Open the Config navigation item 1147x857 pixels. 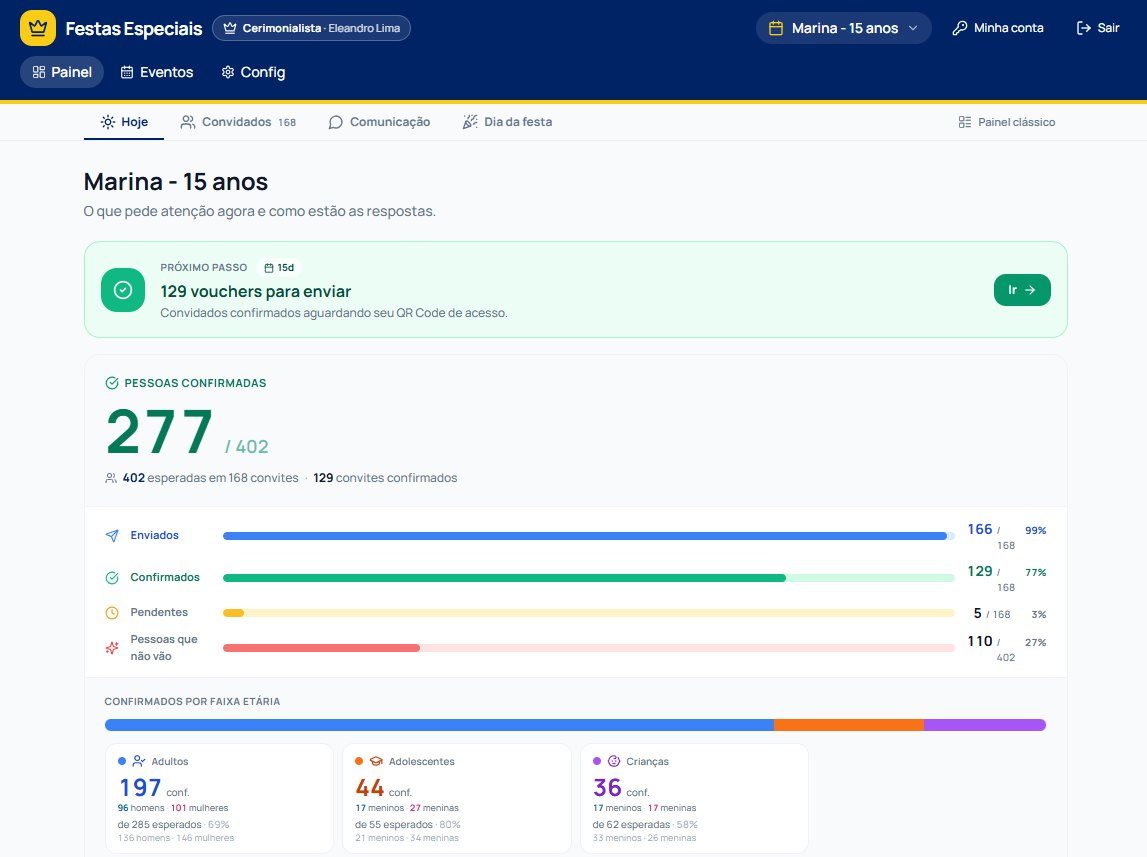point(253,72)
